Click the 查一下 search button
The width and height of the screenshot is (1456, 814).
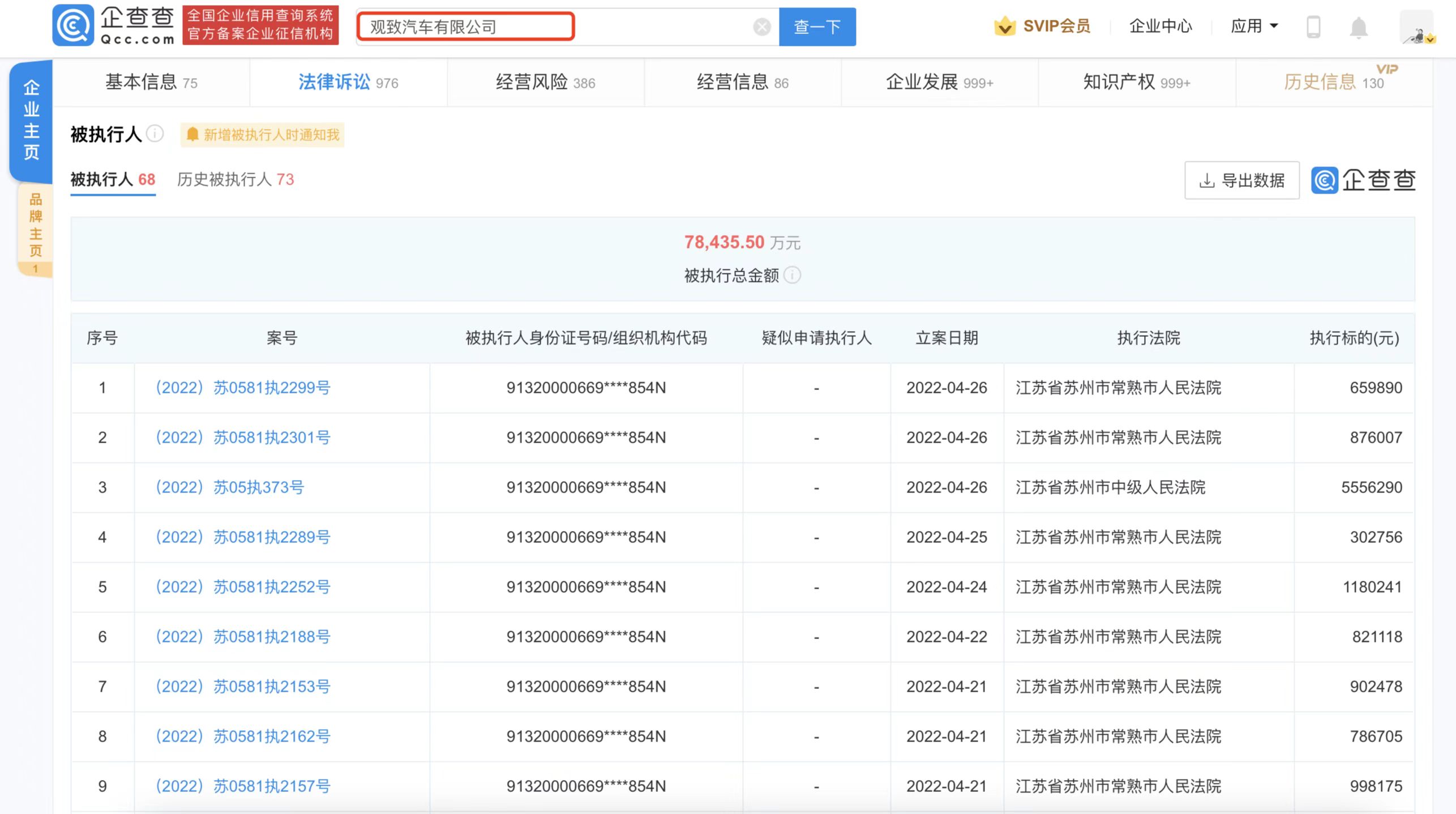click(x=817, y=27)
